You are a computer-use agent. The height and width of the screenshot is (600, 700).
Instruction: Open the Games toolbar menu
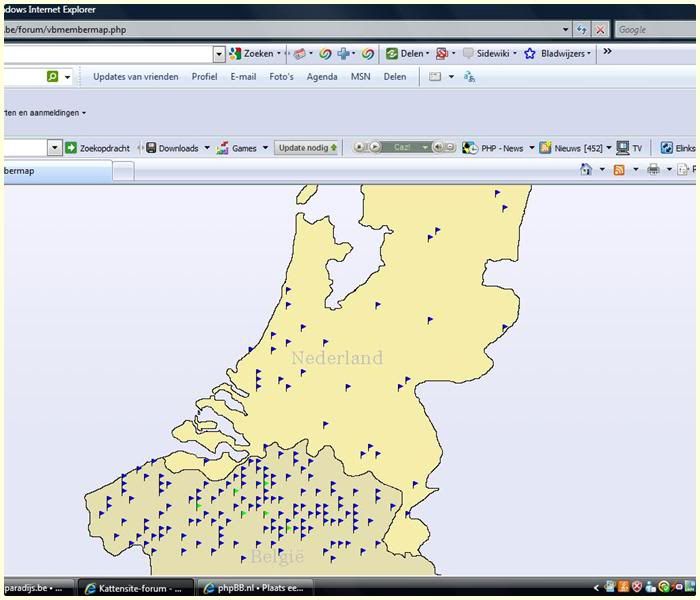click(x=242, y=148)
